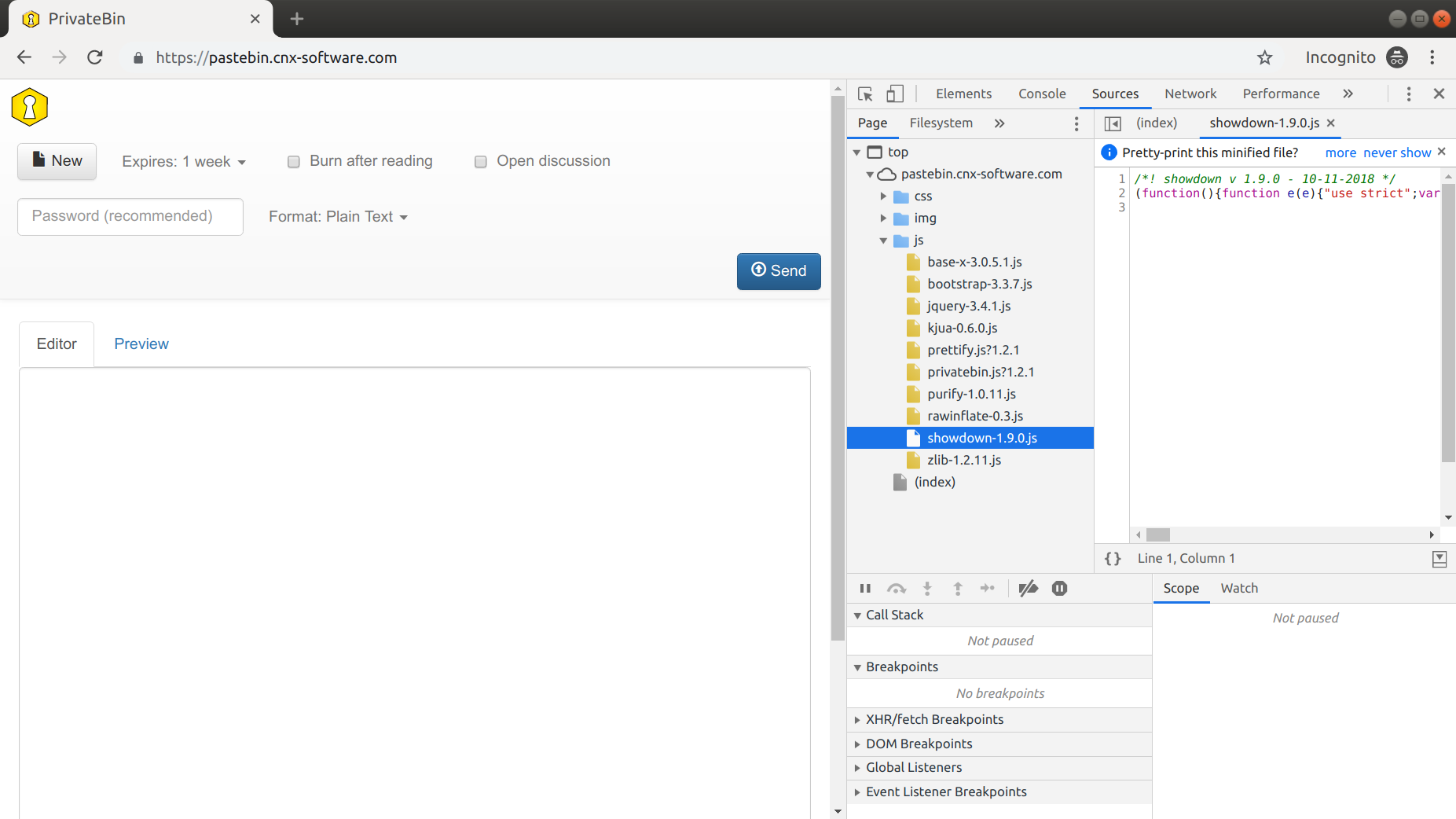This screenshot has height=819, width=1456.
Task: Click the Step into next function call icon
Action: pyautogui.click(x=927, y=588)
